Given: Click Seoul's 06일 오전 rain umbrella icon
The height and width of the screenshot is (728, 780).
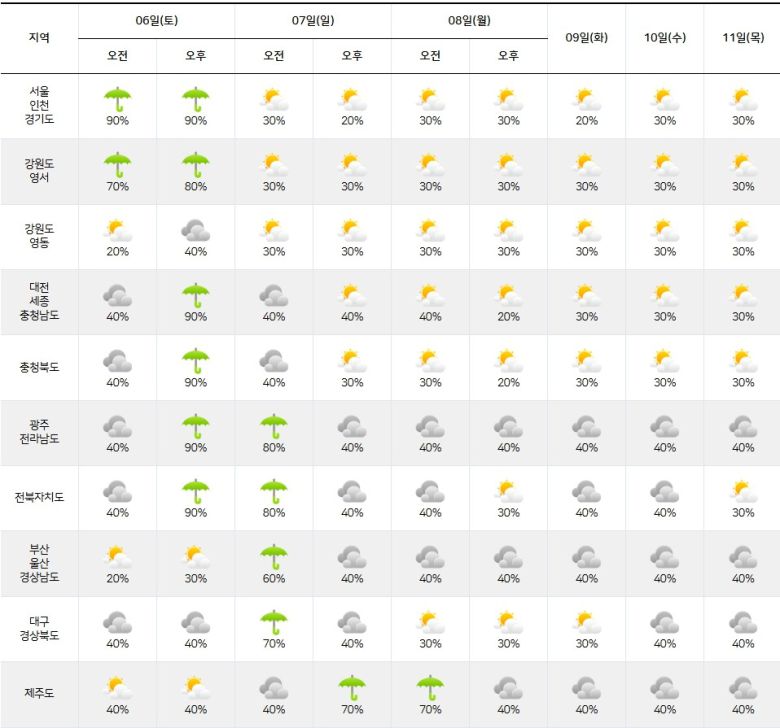Looking at the screenshot, I should [x=117, y=98].
